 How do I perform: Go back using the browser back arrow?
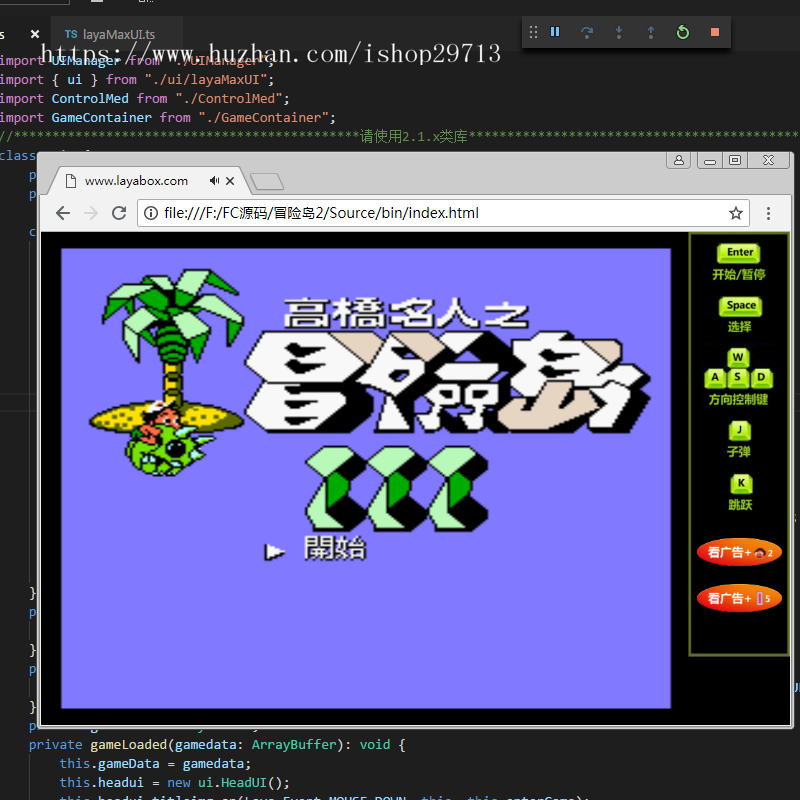[62, 212]
